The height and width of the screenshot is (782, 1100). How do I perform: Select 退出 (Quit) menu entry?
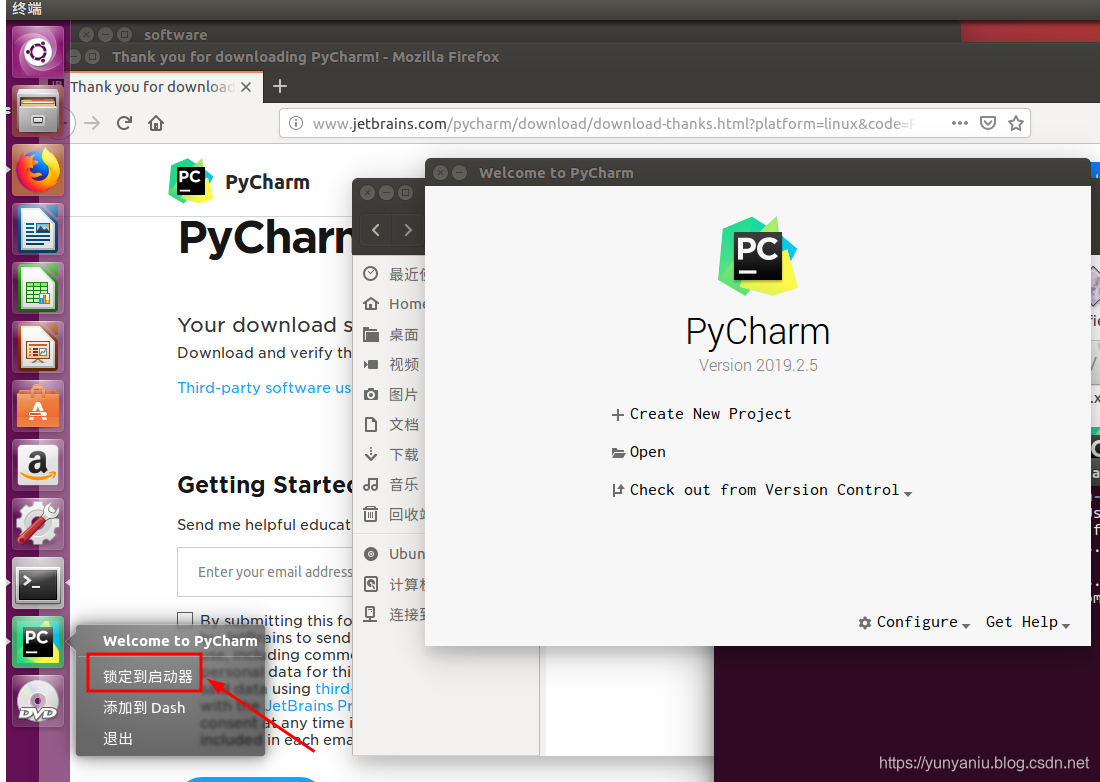click(x=118, y=739)
